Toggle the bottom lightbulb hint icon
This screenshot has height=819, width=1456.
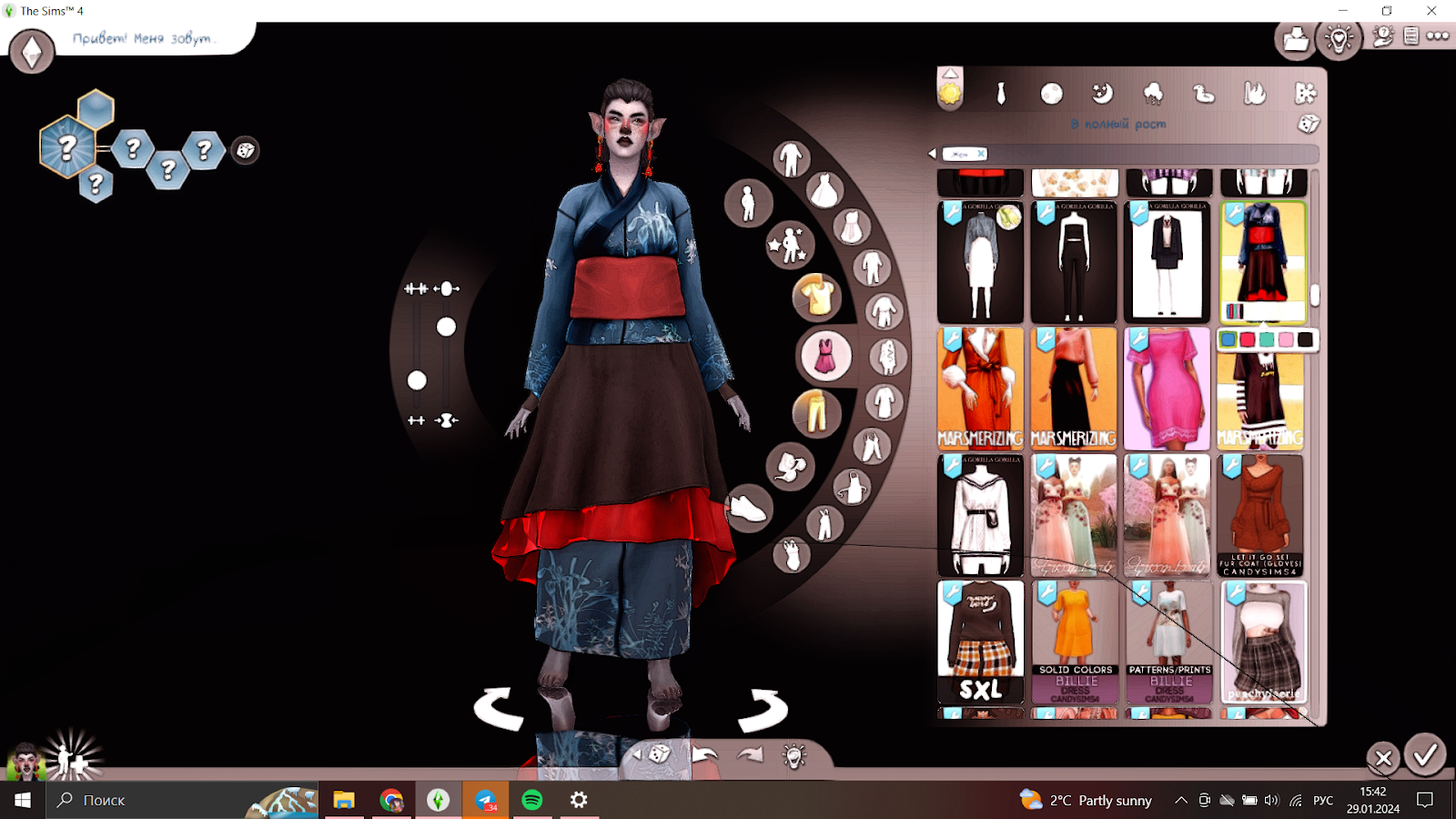[x=794, y=755]
